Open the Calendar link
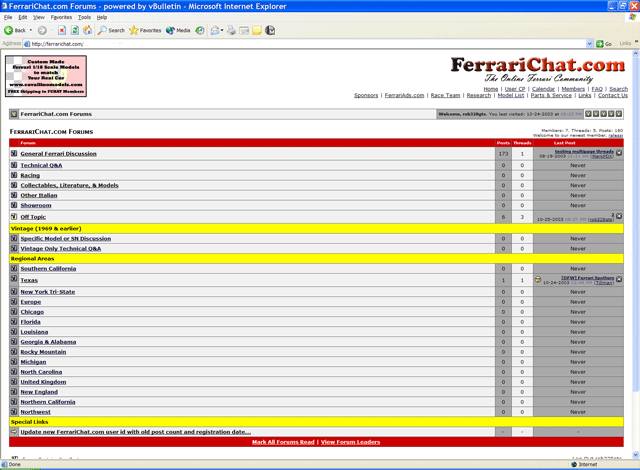 pyautogui.click(x=543, y=89)
